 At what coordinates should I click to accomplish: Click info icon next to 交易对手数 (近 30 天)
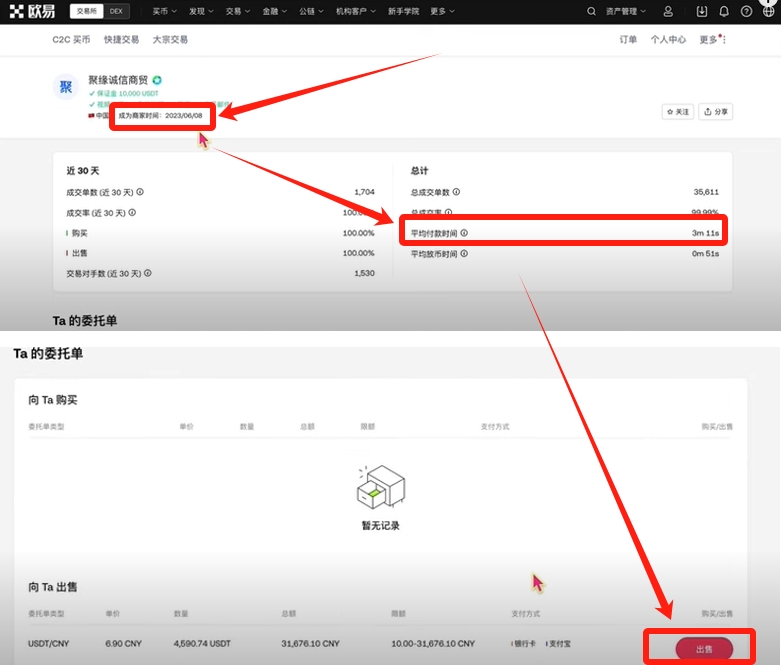coord(147,273)
